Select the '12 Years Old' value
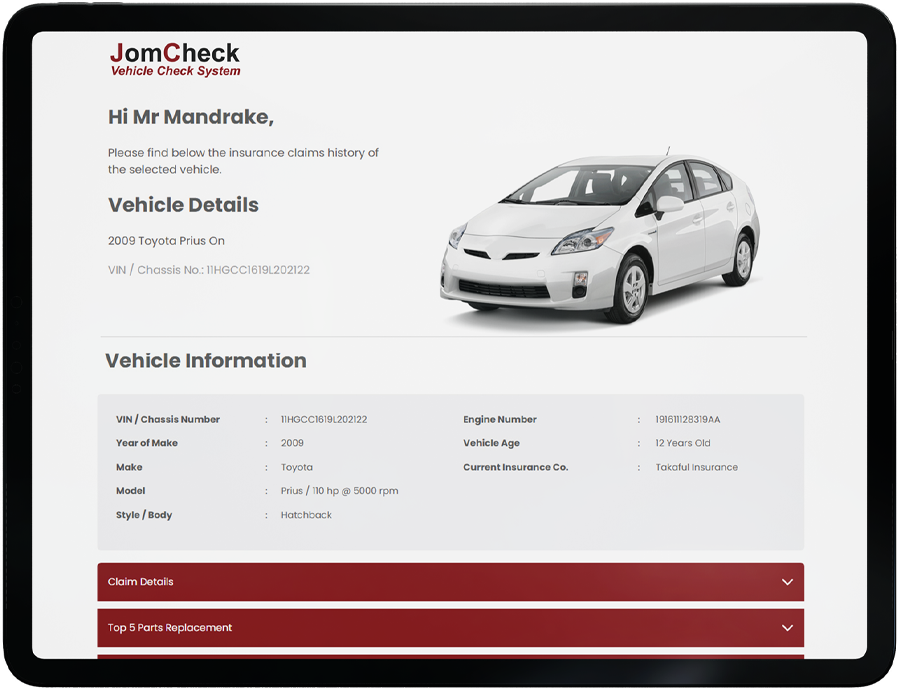The image size is (898, 688). pos(683,443)
